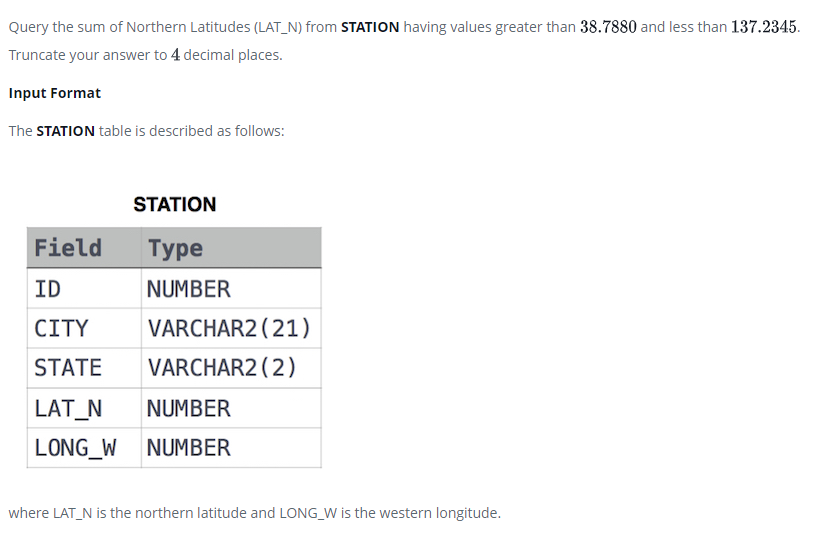
Task: Click the value 38.7880 in the question
Action: pos(608,27)
